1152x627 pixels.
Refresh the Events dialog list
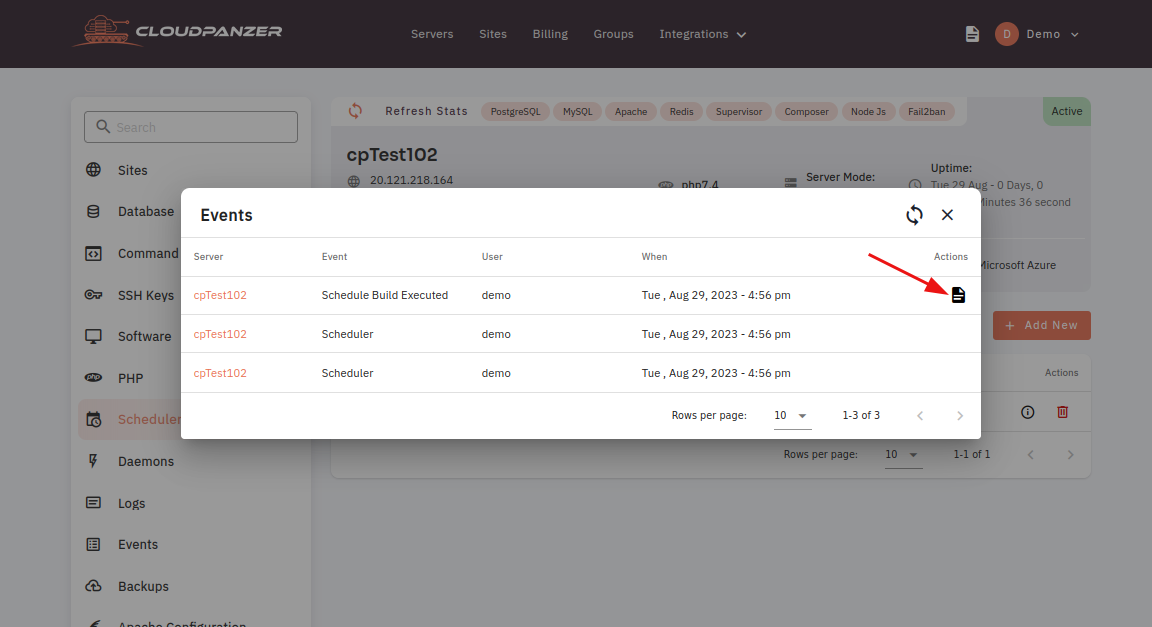click(914, 215)
